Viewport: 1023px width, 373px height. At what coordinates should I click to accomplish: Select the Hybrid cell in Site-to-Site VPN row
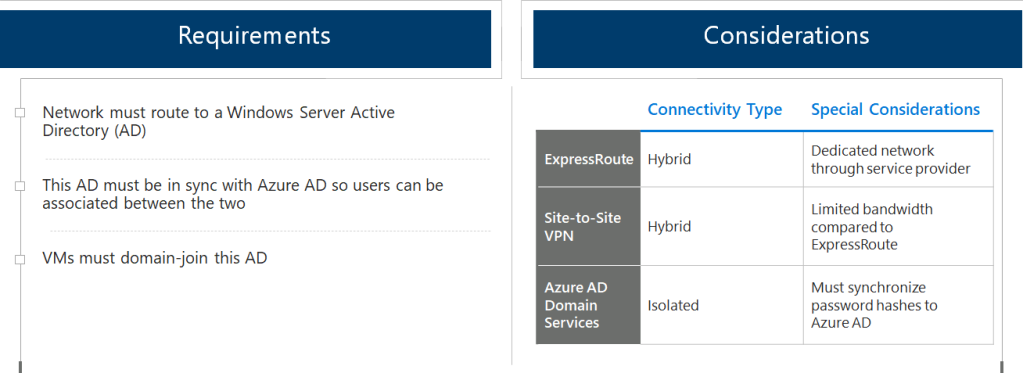722,226
